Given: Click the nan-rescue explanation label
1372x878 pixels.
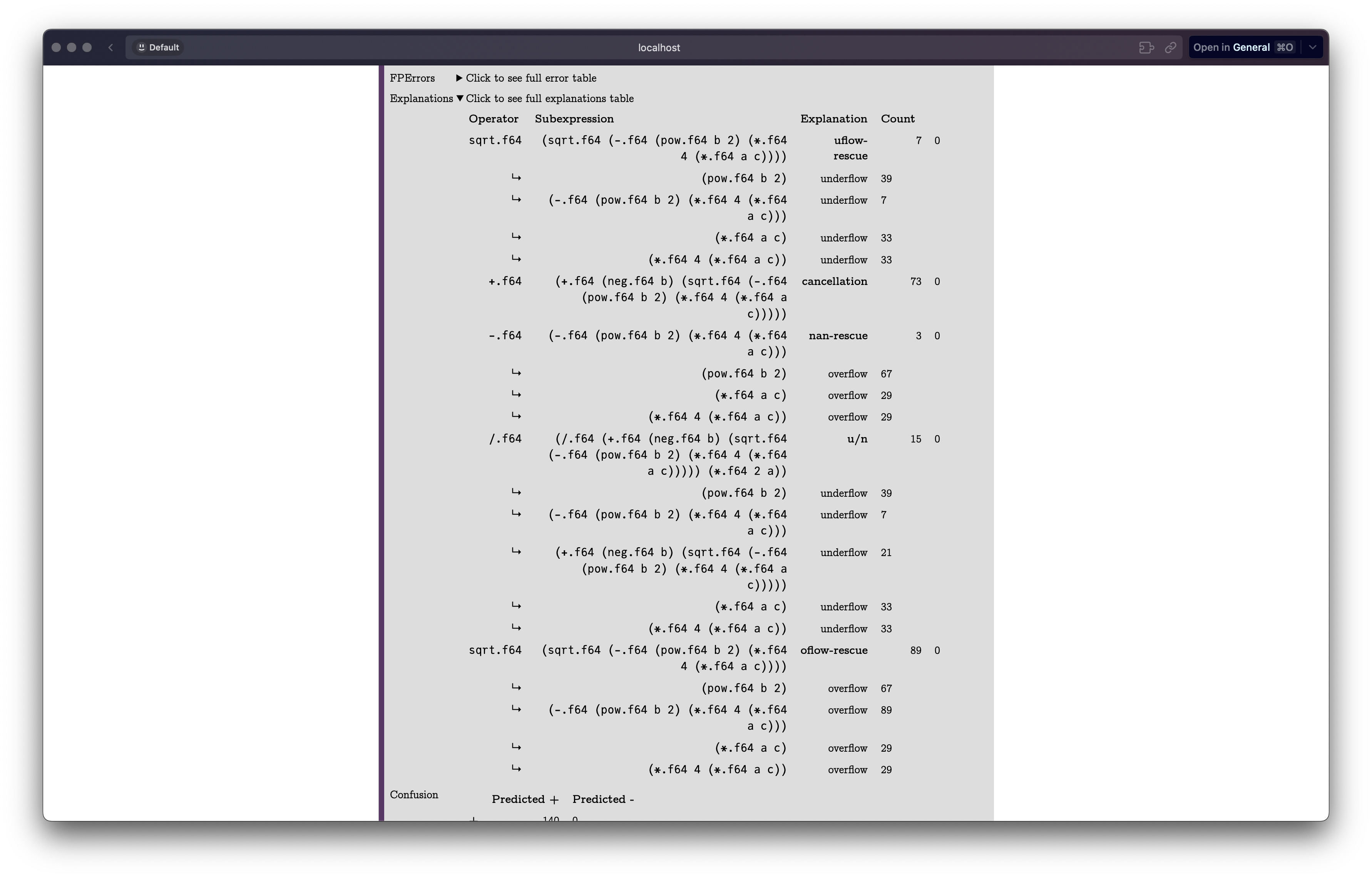Looking at the screenshot, I should 838,336.
